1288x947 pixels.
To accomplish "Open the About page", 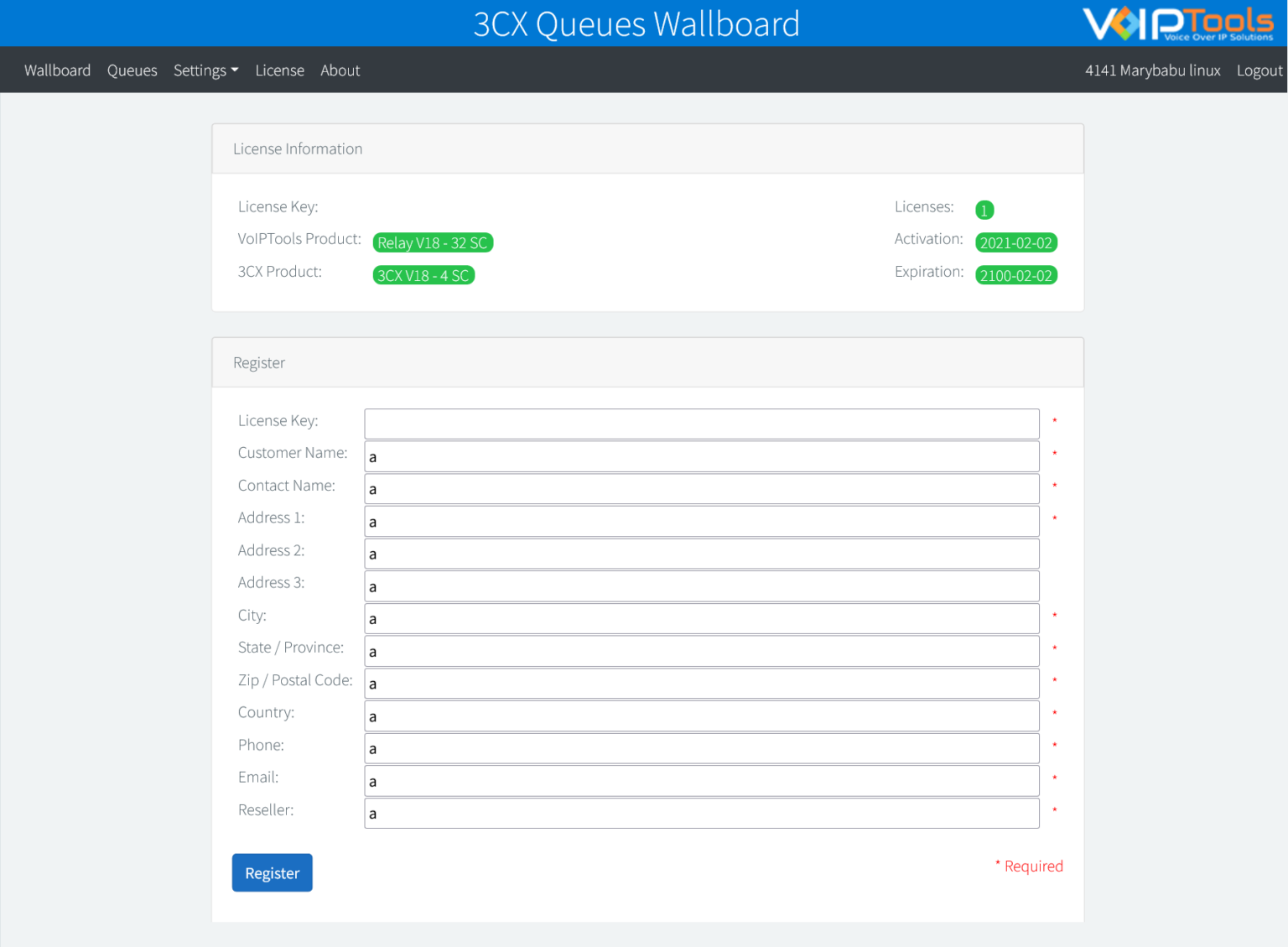I will pyautogui.click(x=340, y=70).
